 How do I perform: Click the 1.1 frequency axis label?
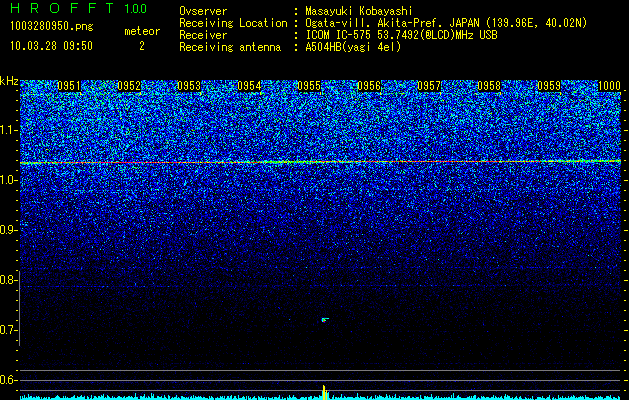coord(9,130)
